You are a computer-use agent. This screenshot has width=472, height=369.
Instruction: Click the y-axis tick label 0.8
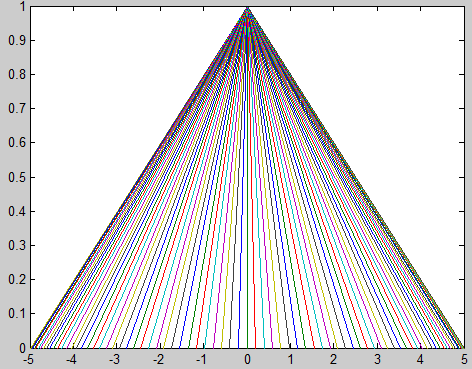tap(17, 75)
